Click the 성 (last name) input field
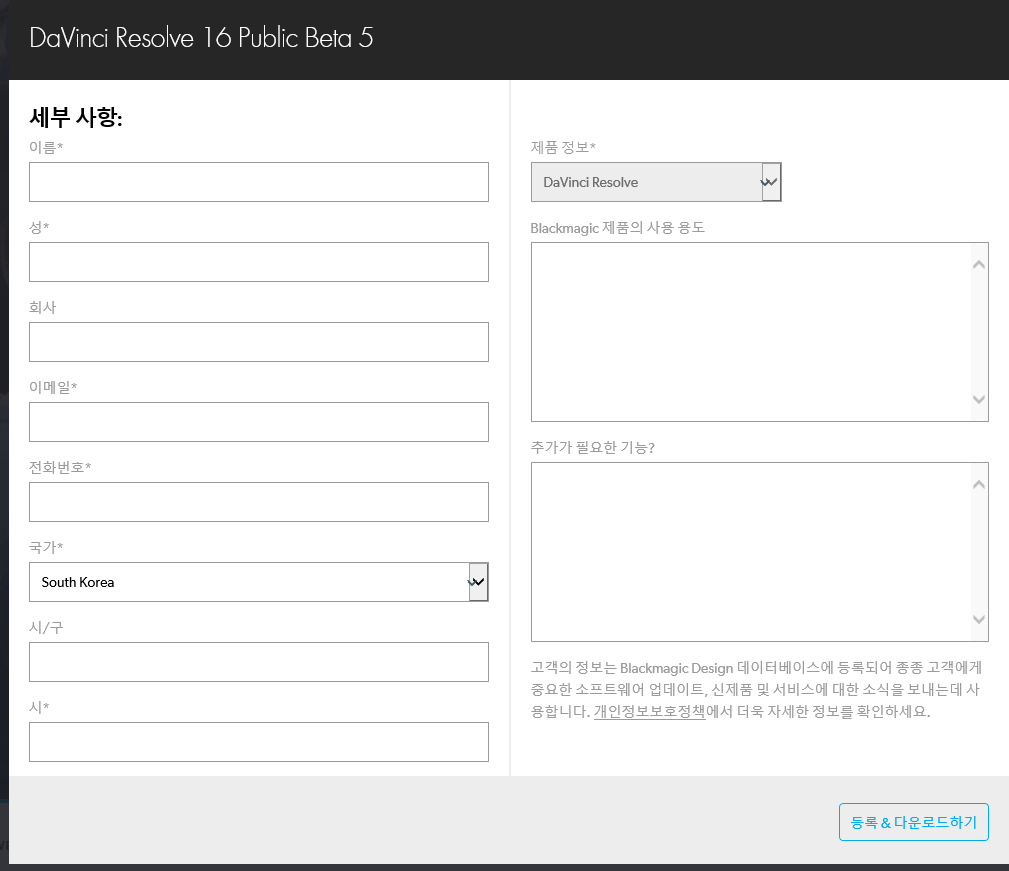 [259, 262]
